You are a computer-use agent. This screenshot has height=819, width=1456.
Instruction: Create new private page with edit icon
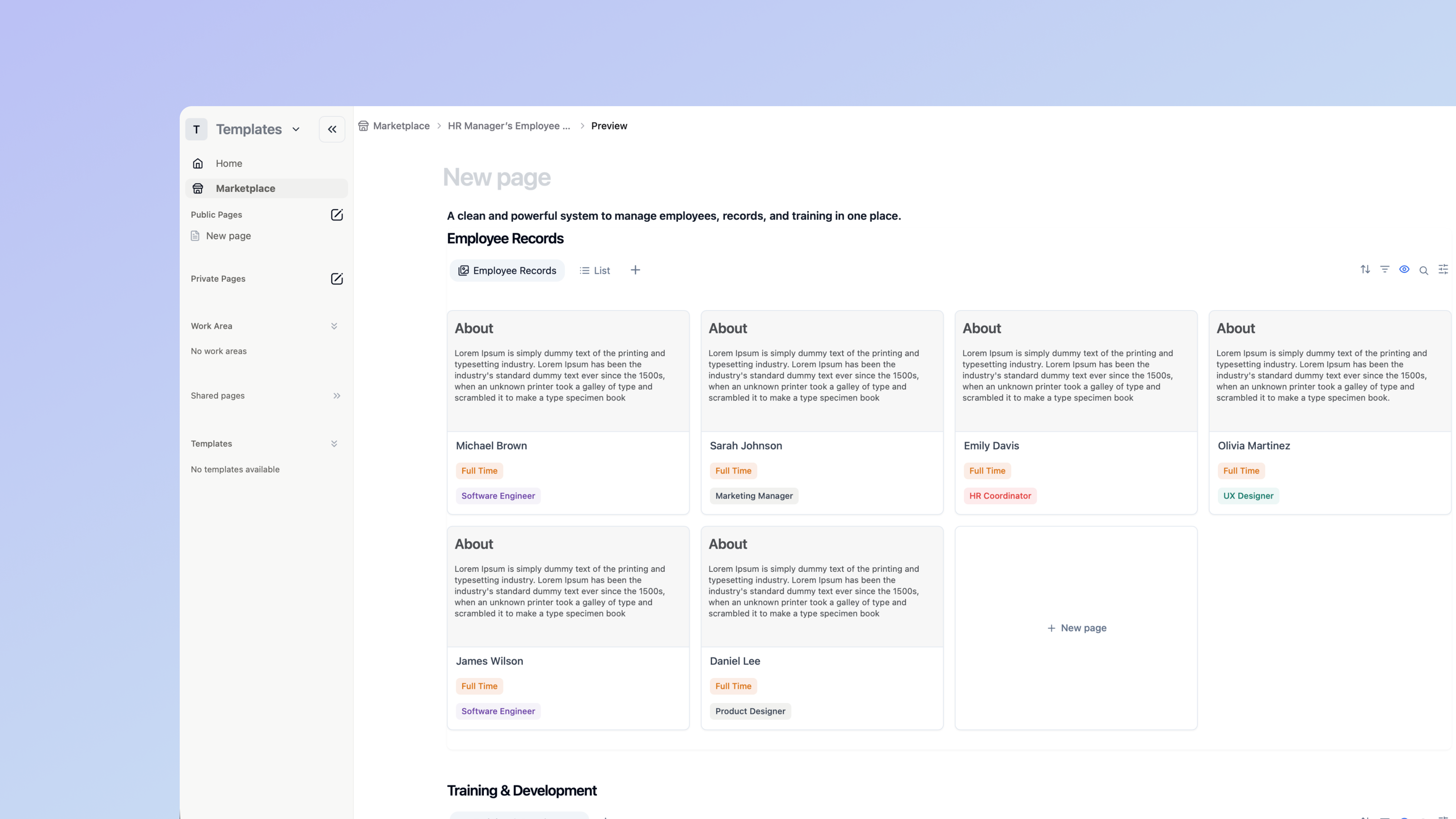[x=337, y=279]
